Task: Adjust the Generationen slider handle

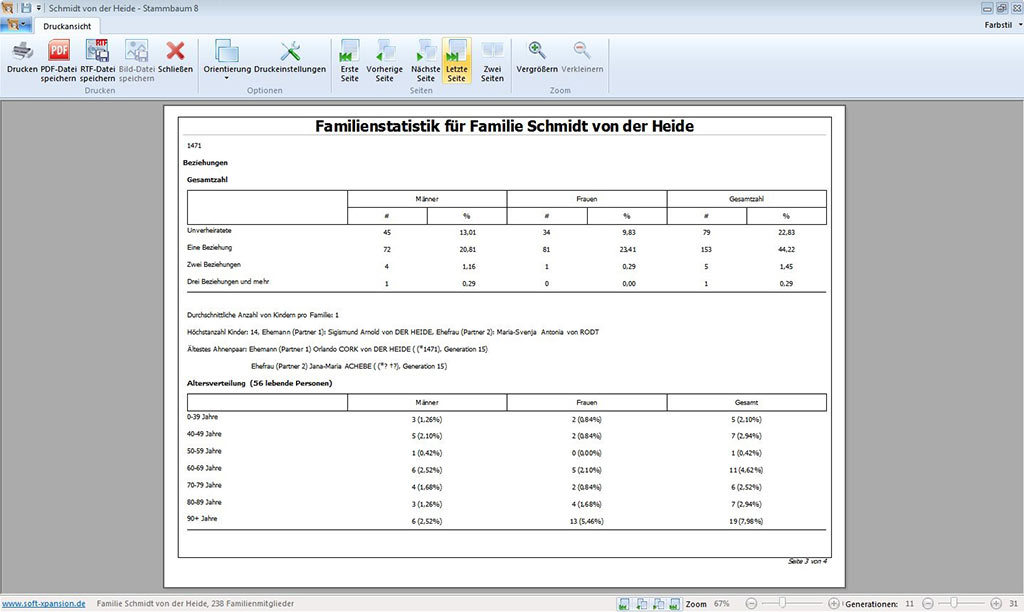Action: click(x=954, y=604)
